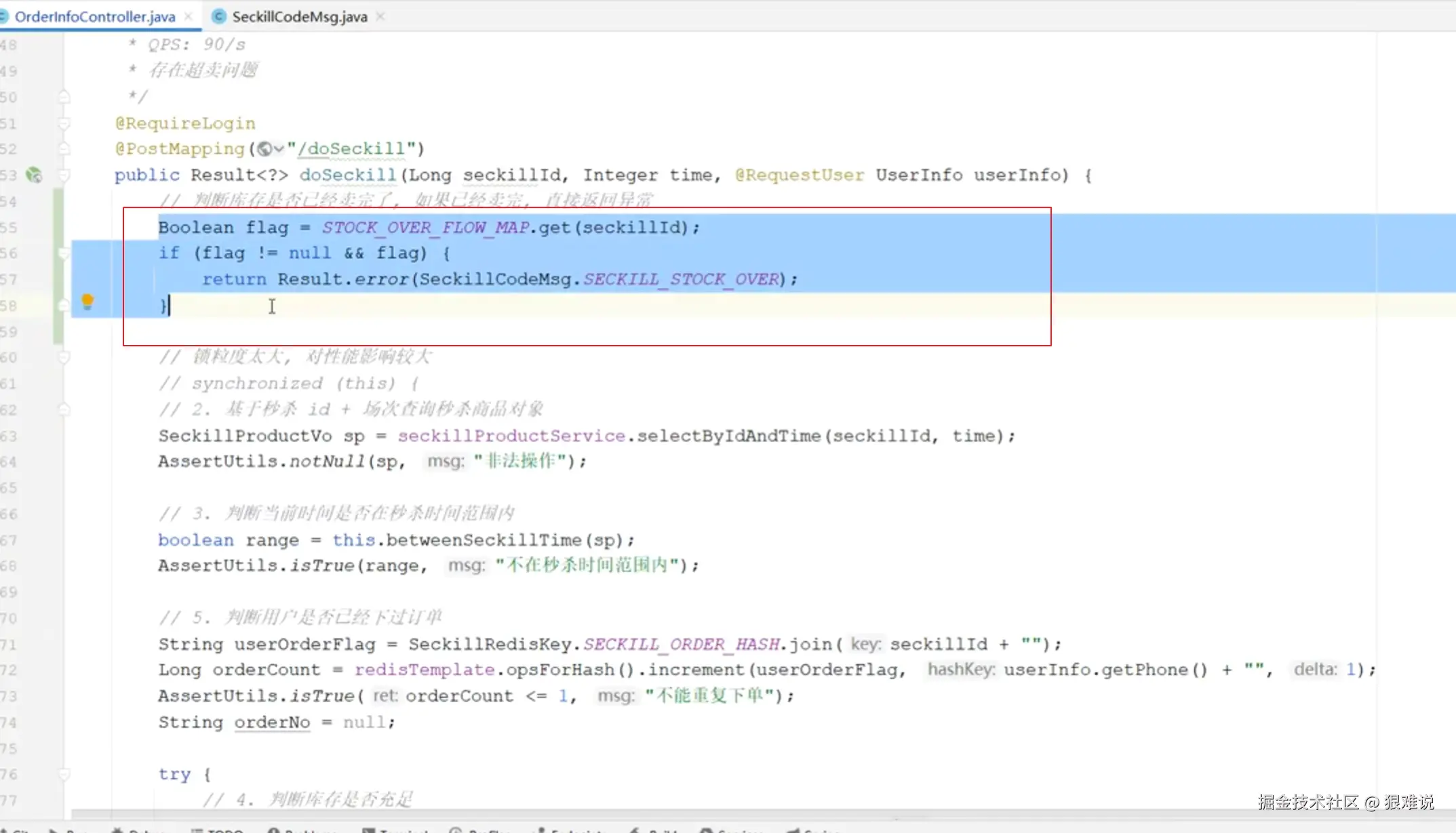Collapse the if-block fold marker on line 56
1456x833 pixels.
click(64, 253)
